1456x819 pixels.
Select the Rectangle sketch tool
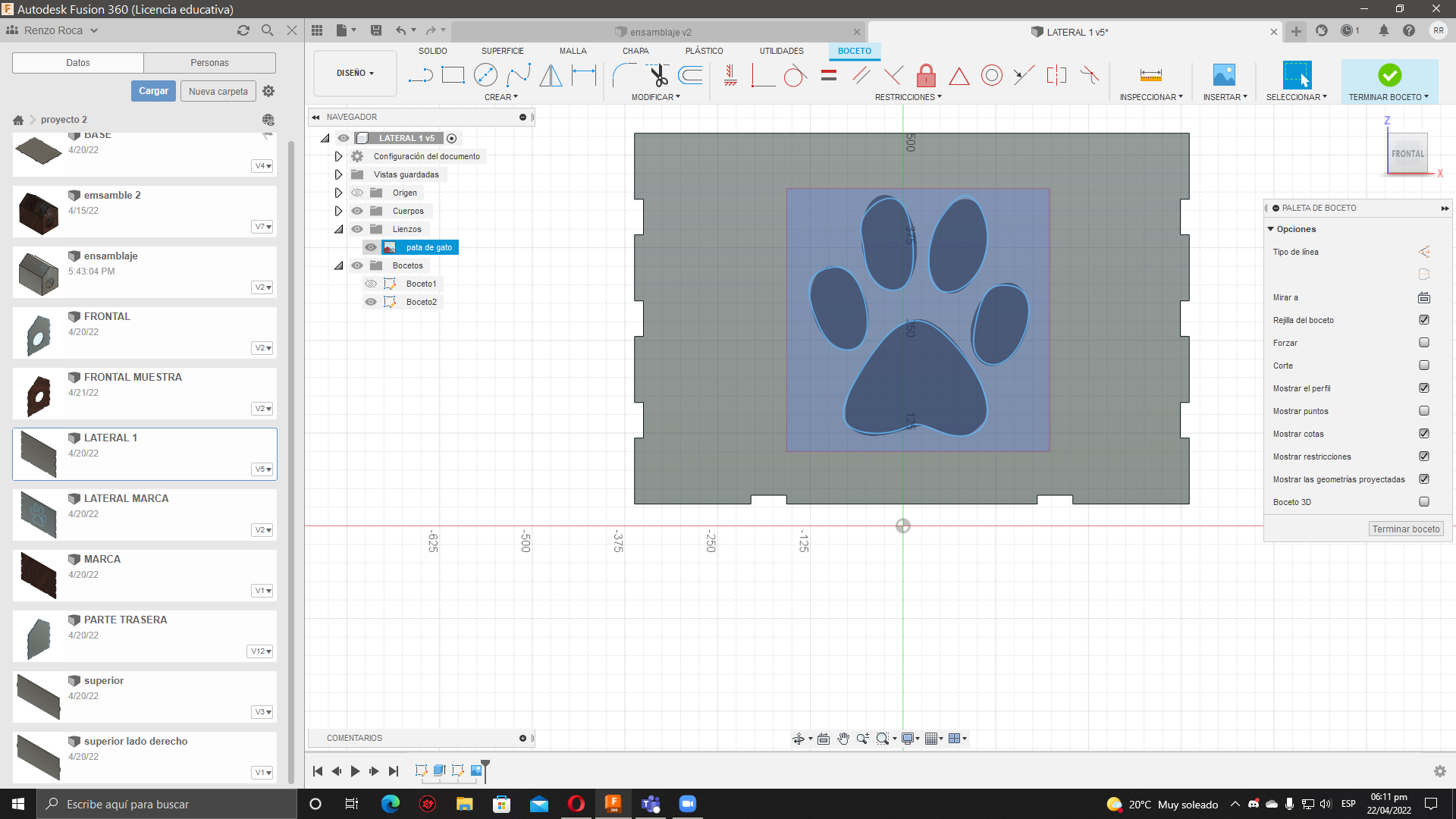click(x=453, y=75)
